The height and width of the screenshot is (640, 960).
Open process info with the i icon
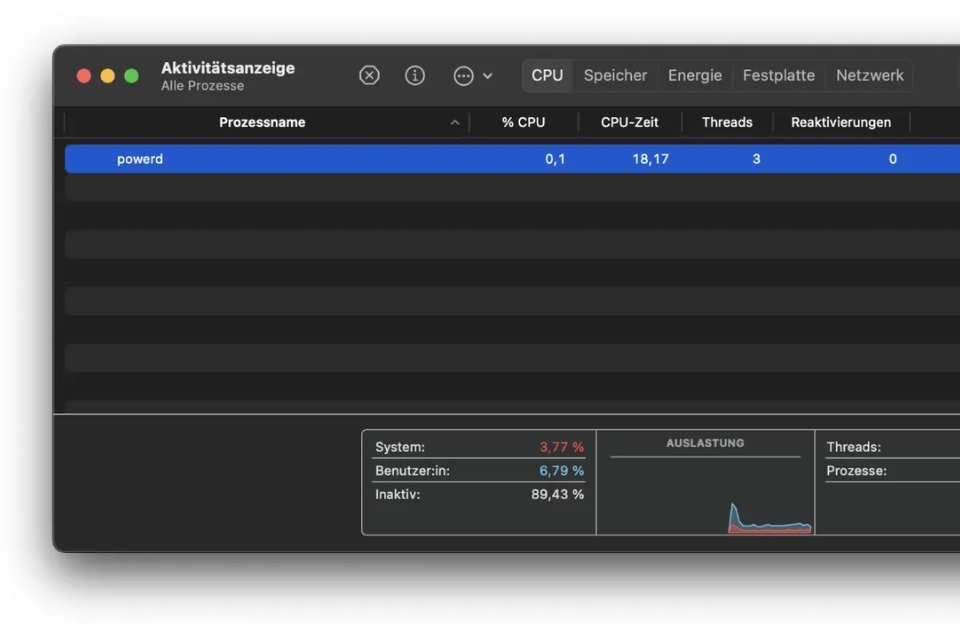(414, 75)
